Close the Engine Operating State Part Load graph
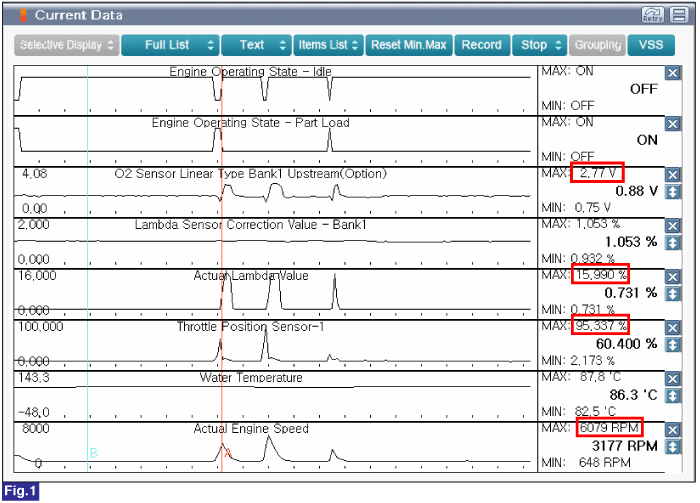Viewport: 700px width, 503px height. (x=673, y=124)
